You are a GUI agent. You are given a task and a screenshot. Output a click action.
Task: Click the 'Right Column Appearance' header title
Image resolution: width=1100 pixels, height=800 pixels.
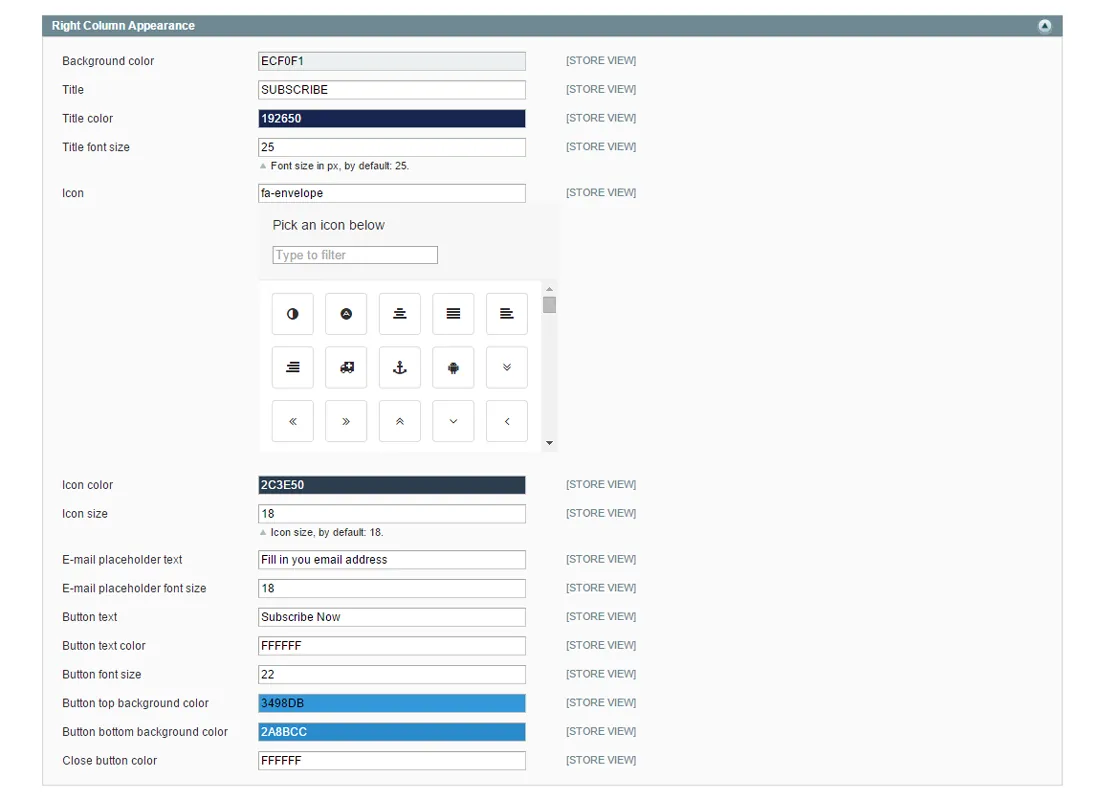[x=123, y=26]
